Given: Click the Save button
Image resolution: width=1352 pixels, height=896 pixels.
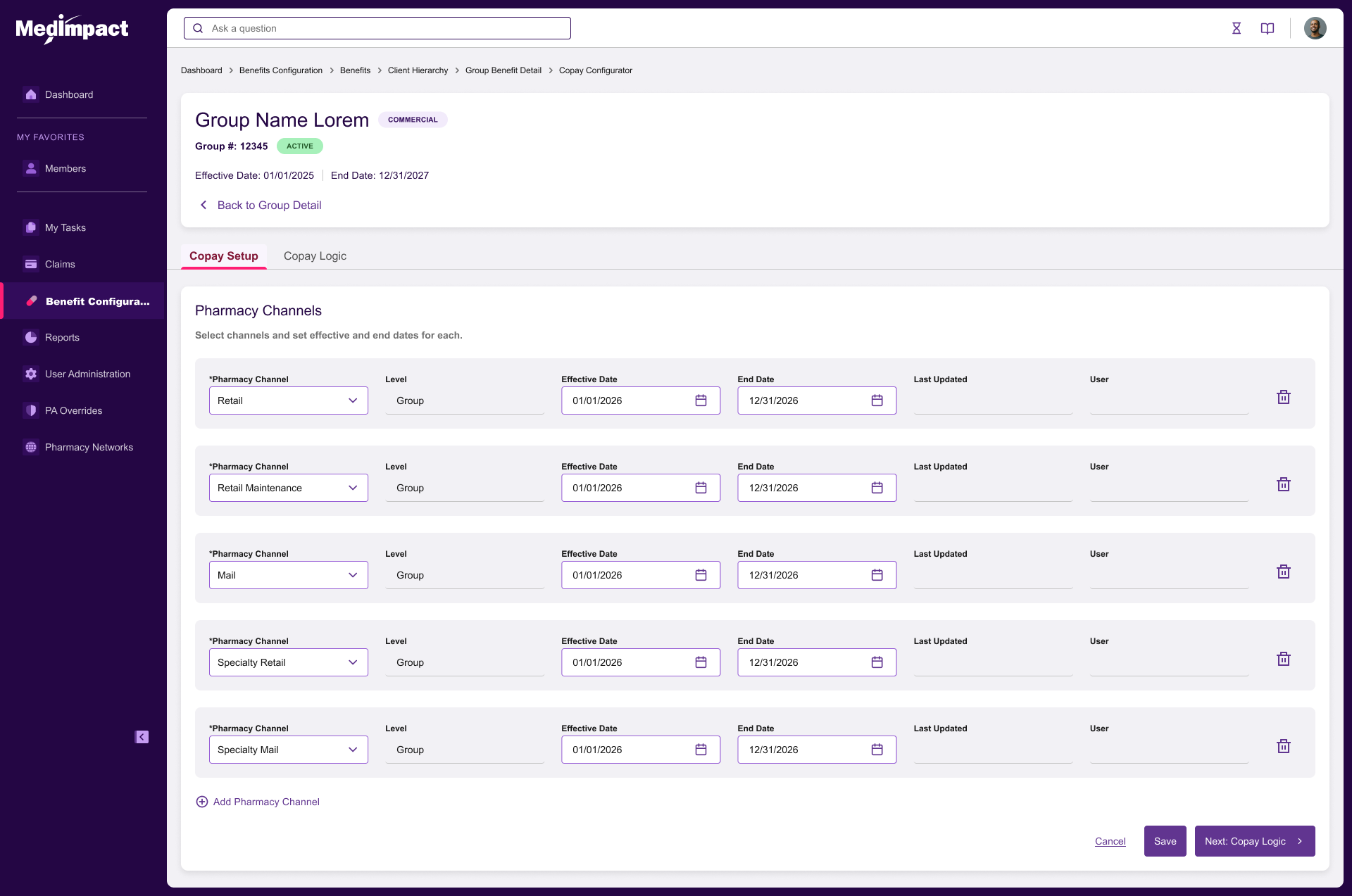Looking at the screenshot, I should tap(1165, 841).
